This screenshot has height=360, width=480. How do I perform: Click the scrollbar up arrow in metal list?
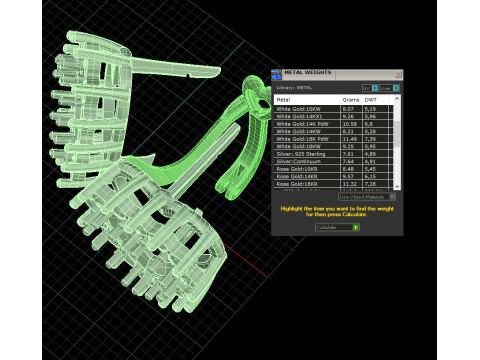(397, 99)
